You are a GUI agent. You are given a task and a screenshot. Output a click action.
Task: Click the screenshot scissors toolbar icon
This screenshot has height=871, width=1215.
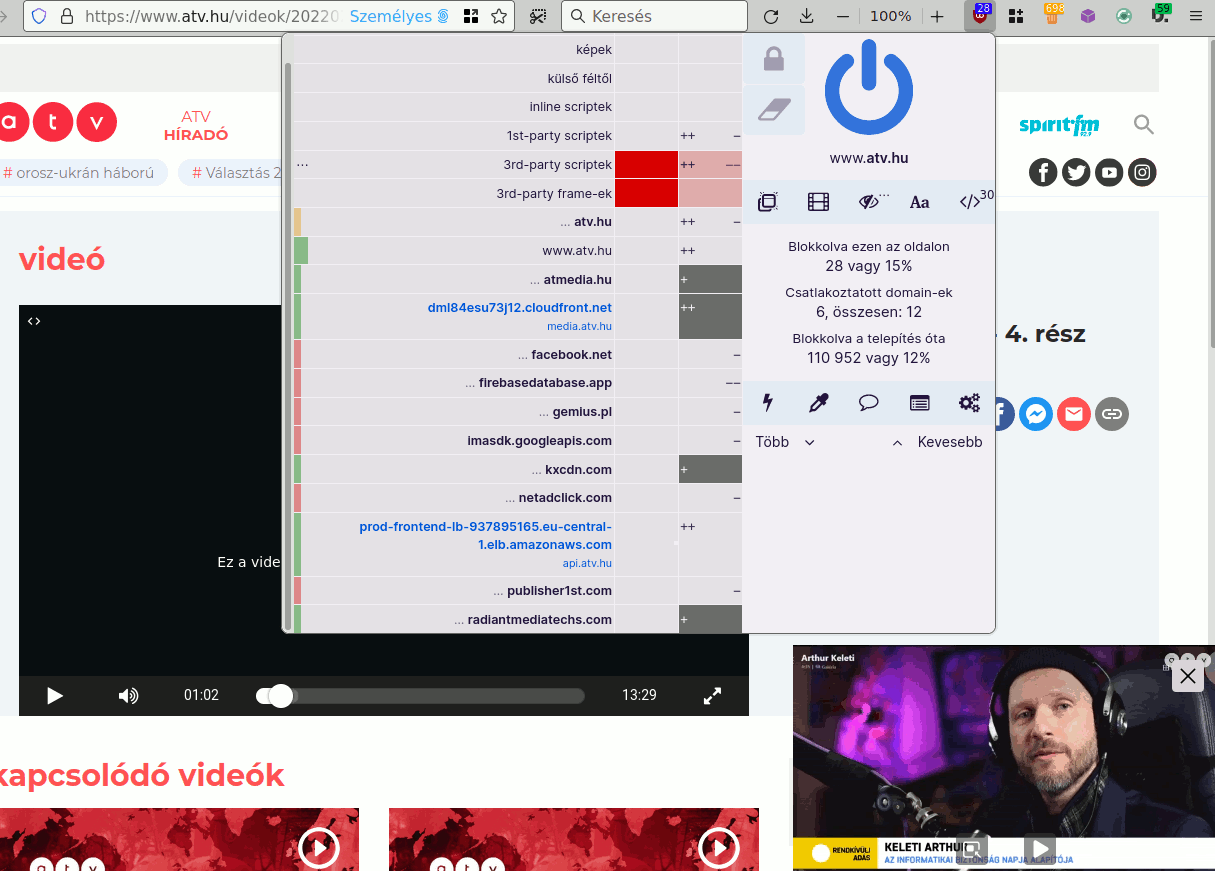539,16
